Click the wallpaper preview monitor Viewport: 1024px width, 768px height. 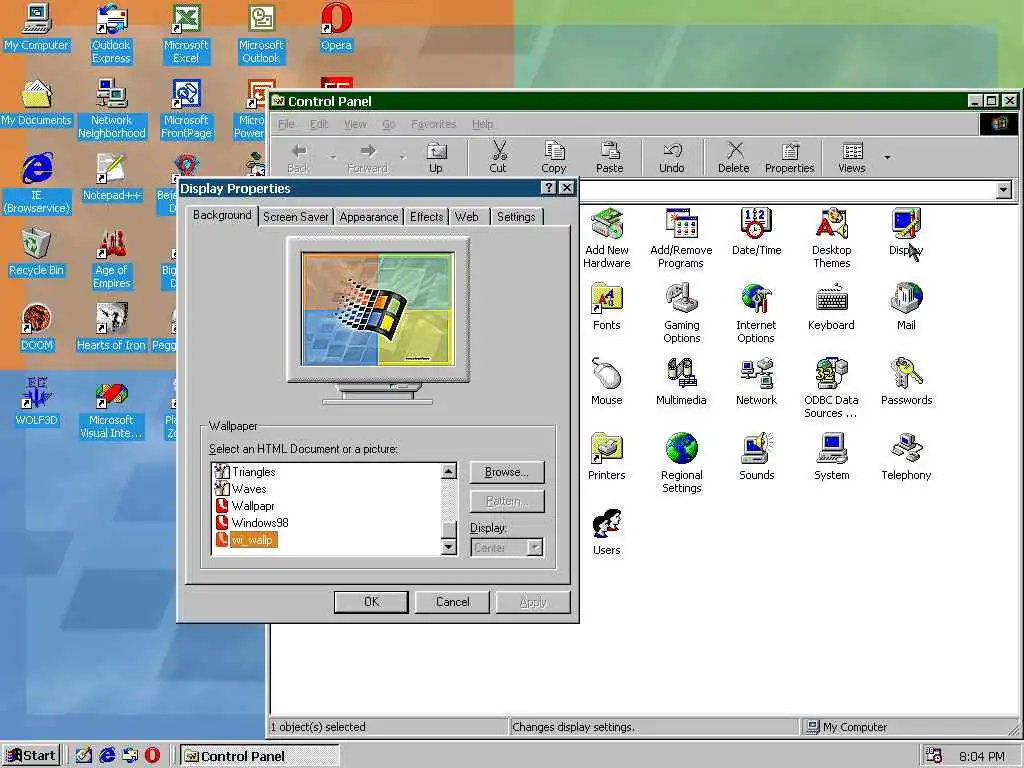377,309
